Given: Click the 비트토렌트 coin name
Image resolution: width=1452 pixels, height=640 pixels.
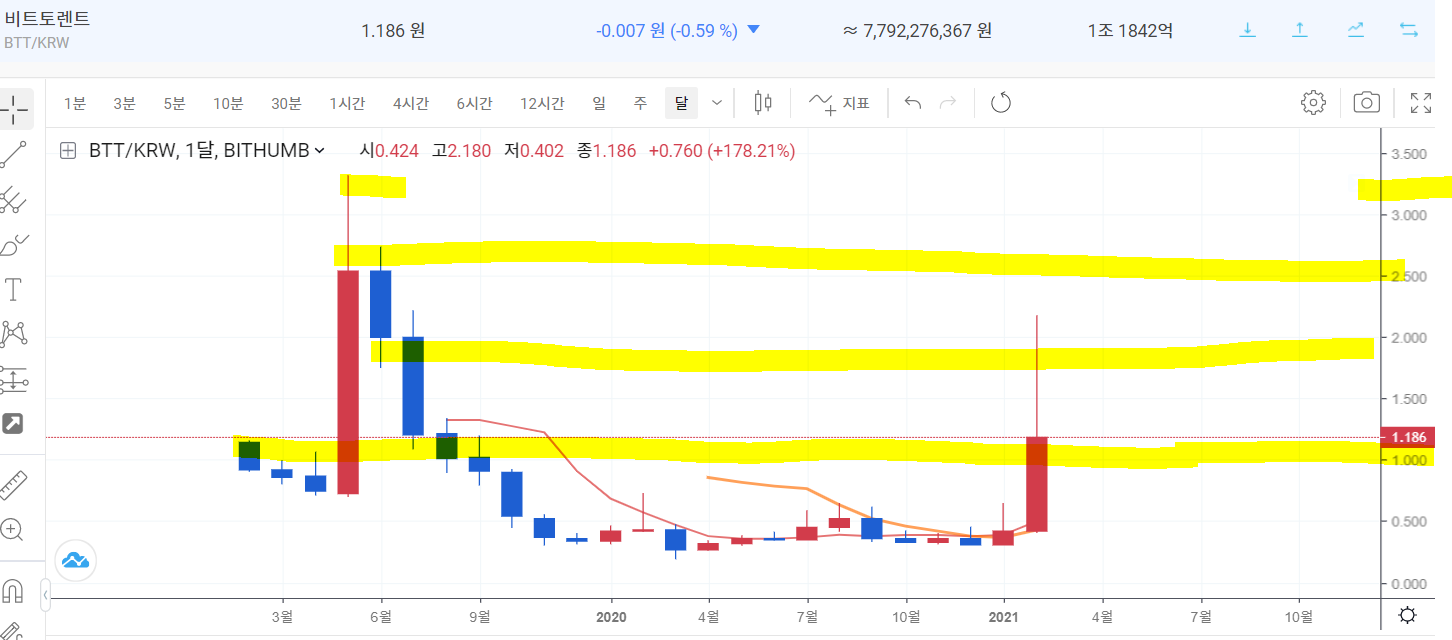Looking at the screenshot, I should coord(47,19).
